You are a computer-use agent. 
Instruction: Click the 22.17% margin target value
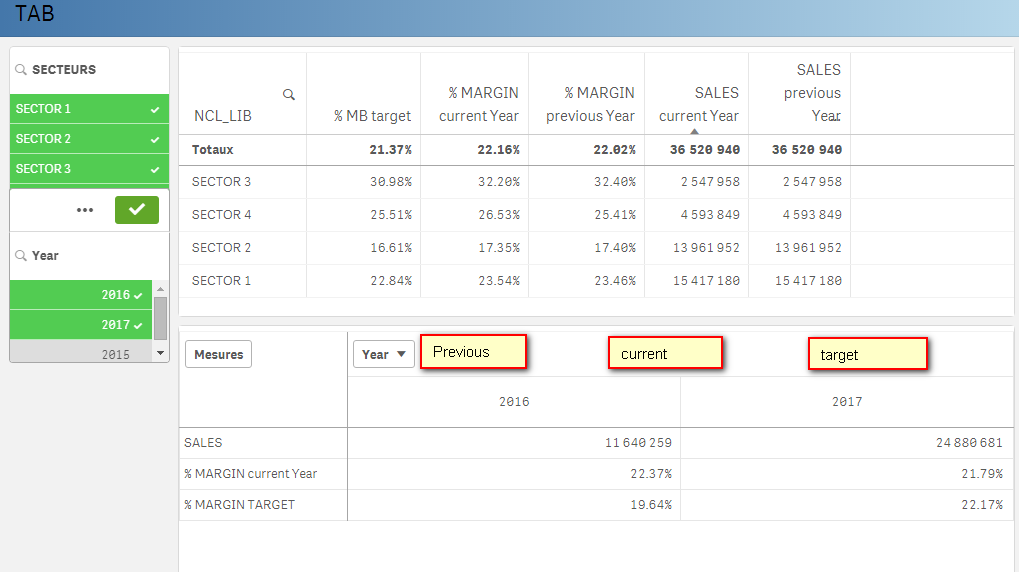(x=982, y=505)
